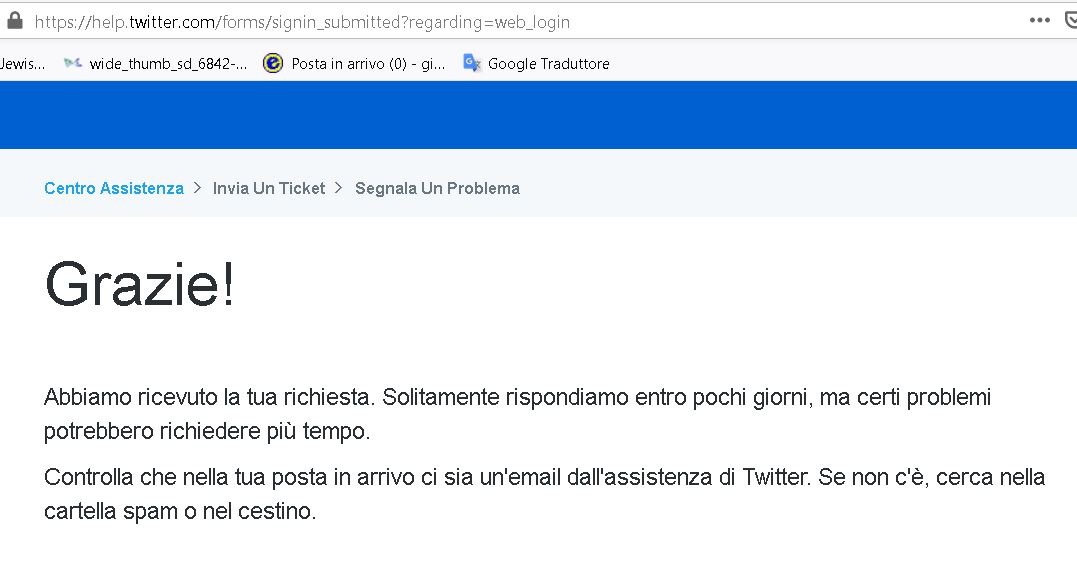The height and width of the screenshot is (577, 1077).
Task: Select Segnala Un Problema breadcrumb
Action: tap(437, 188)
